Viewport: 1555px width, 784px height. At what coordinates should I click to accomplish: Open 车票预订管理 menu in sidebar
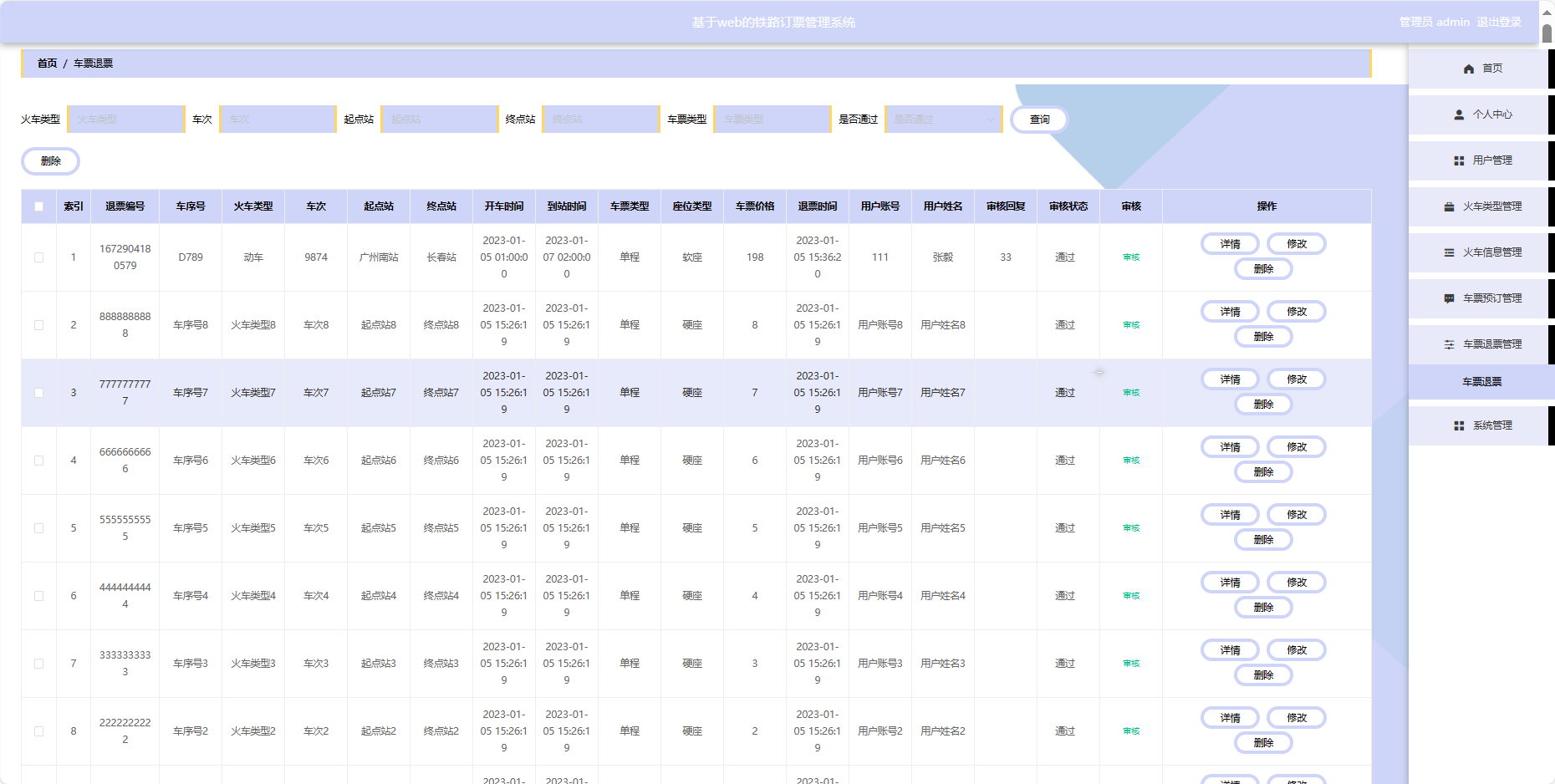tap(1481, 298)
